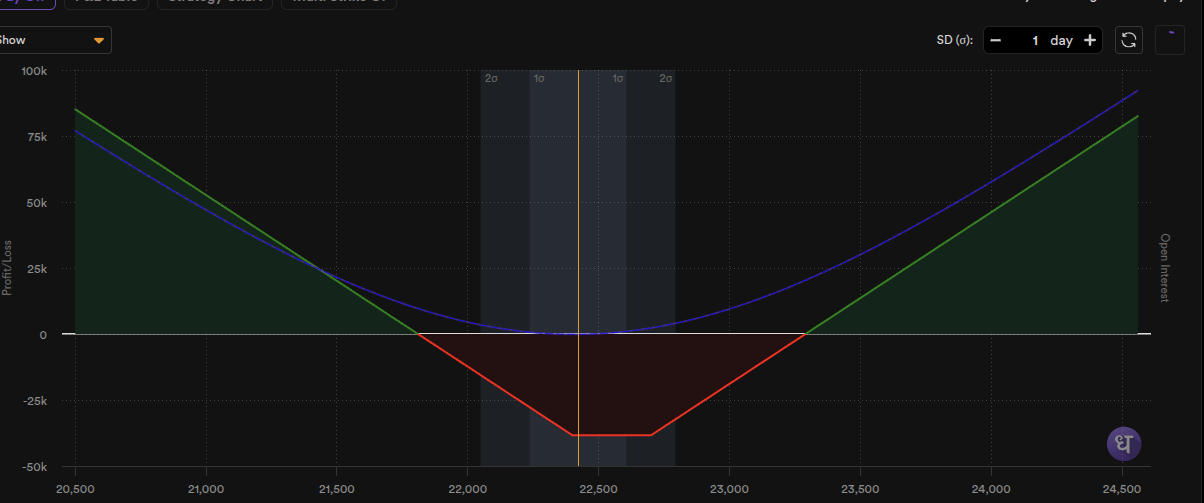1204x503 pixels.
Task: Click the 100k y-axis label
Action: (35, 71)
